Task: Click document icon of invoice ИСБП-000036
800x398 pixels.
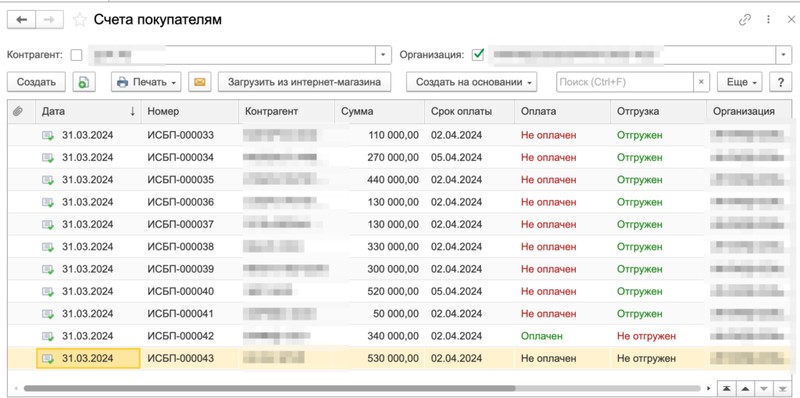Action: 48,202
